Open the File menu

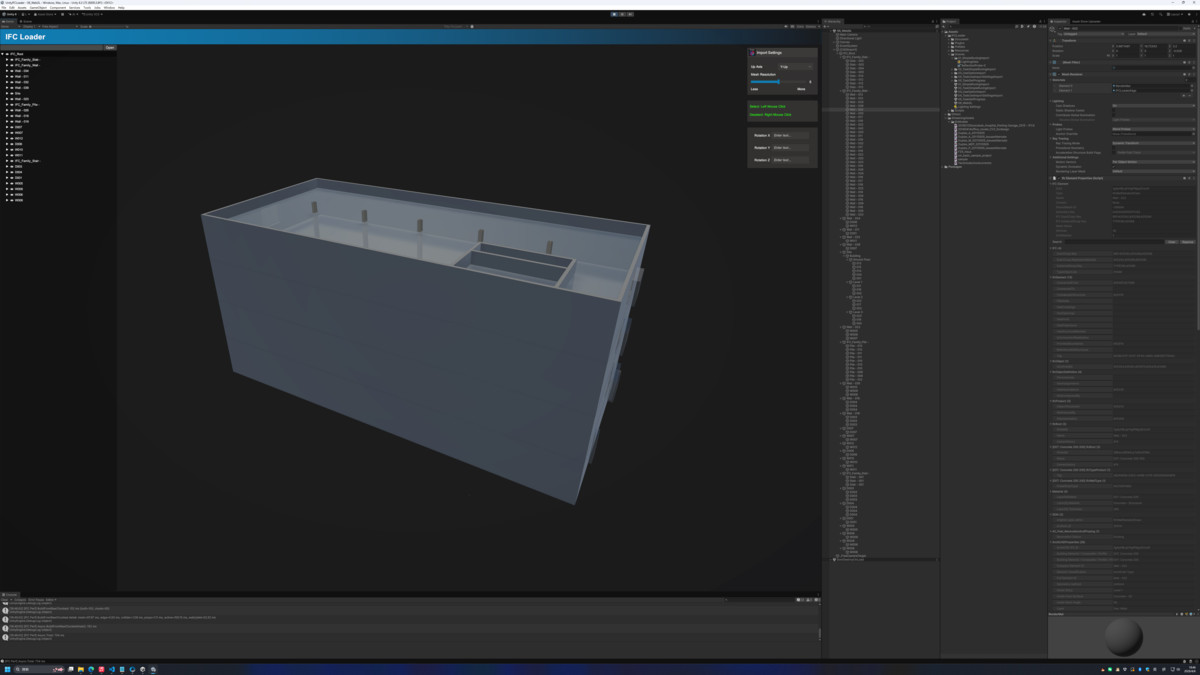(5, 8)
